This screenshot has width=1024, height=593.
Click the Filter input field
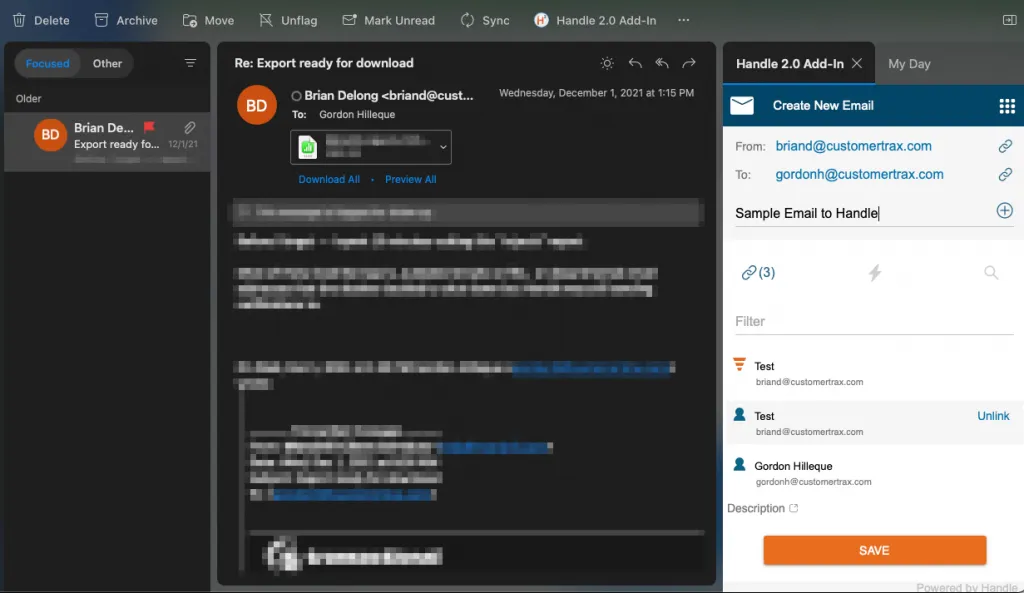tap(874, 321)
